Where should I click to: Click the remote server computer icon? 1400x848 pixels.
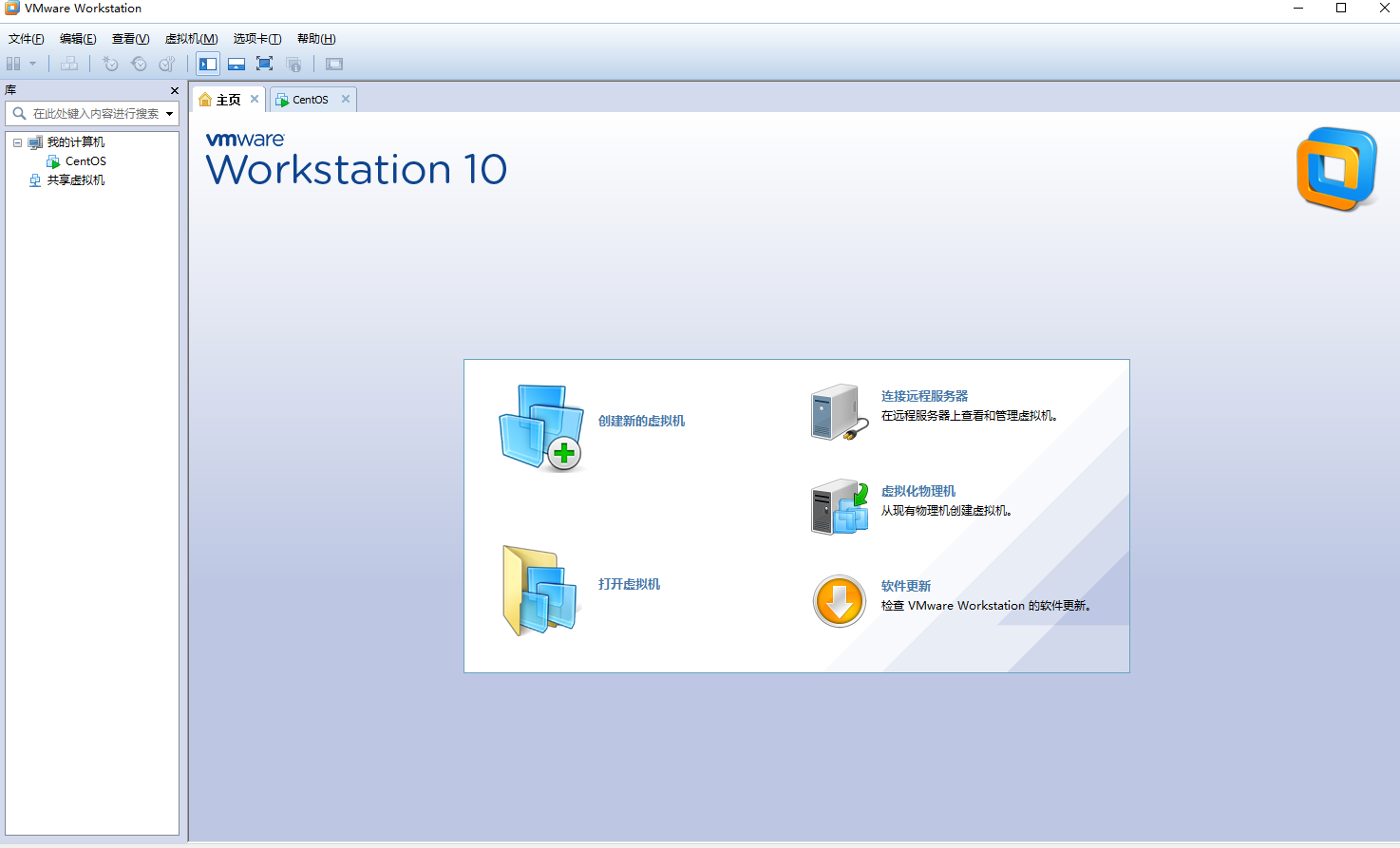[x=840, y=412]
